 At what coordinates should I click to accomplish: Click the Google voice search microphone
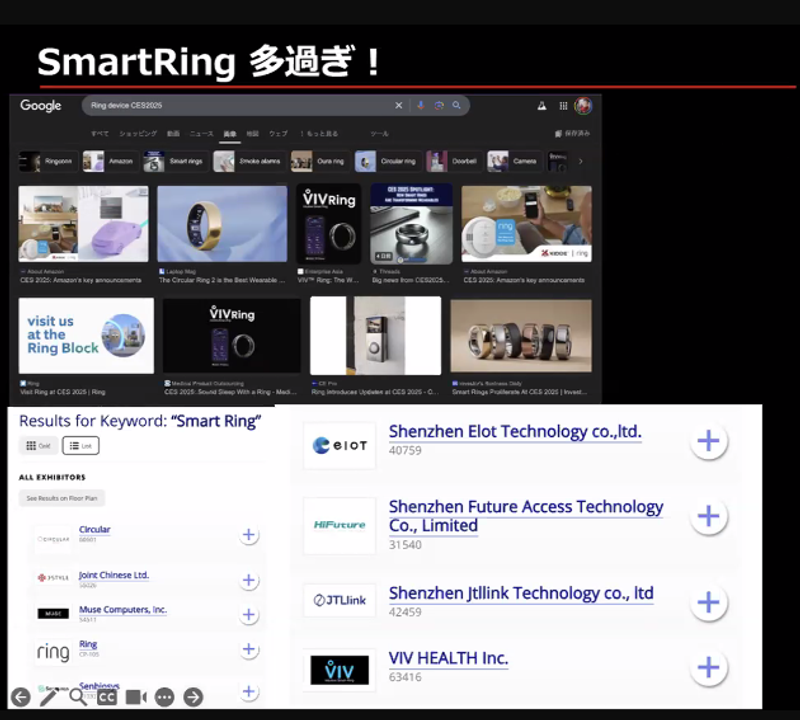(421, 105)
